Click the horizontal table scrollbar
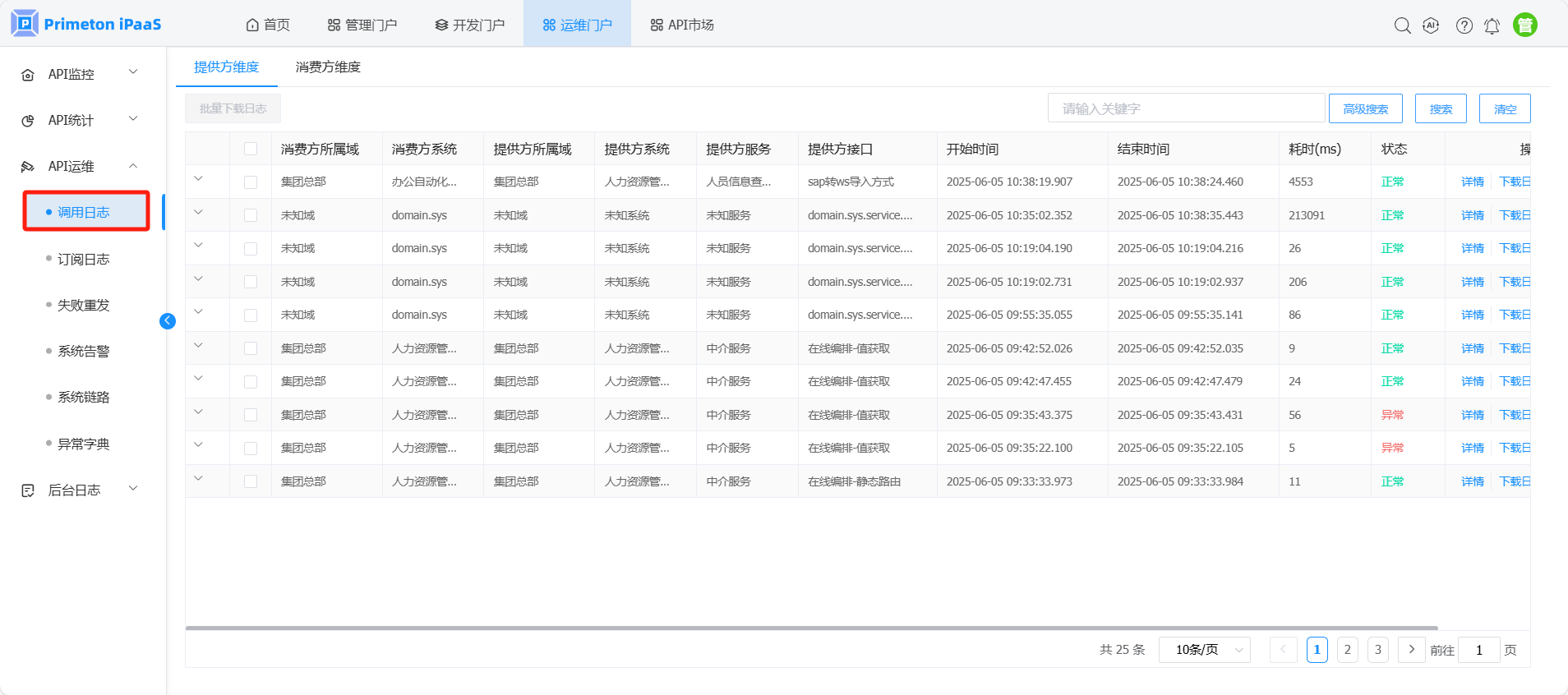The width and height of the screenshot is (1568, 695). coord(811,628)
